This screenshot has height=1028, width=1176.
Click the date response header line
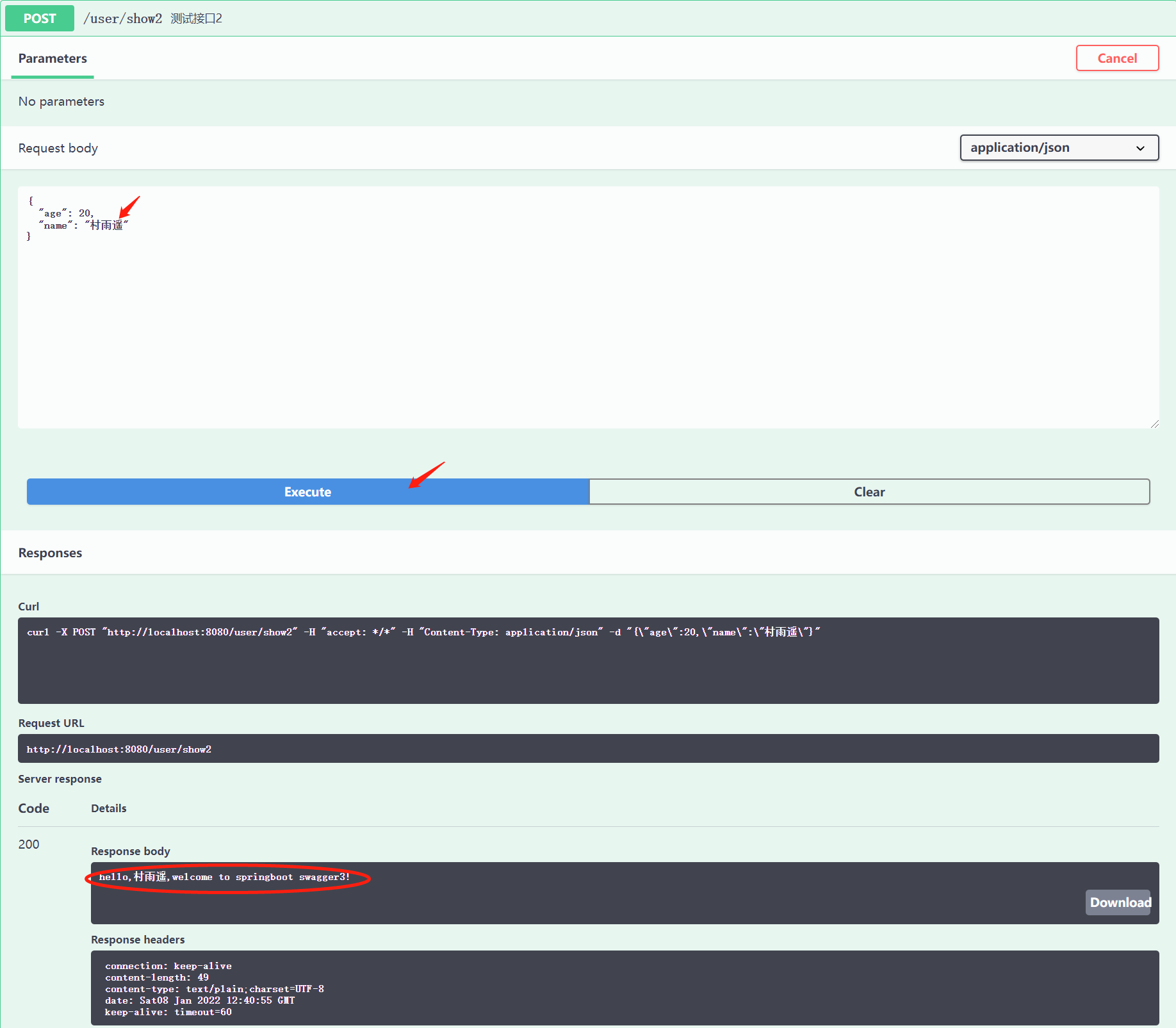tap(200, 1000)
